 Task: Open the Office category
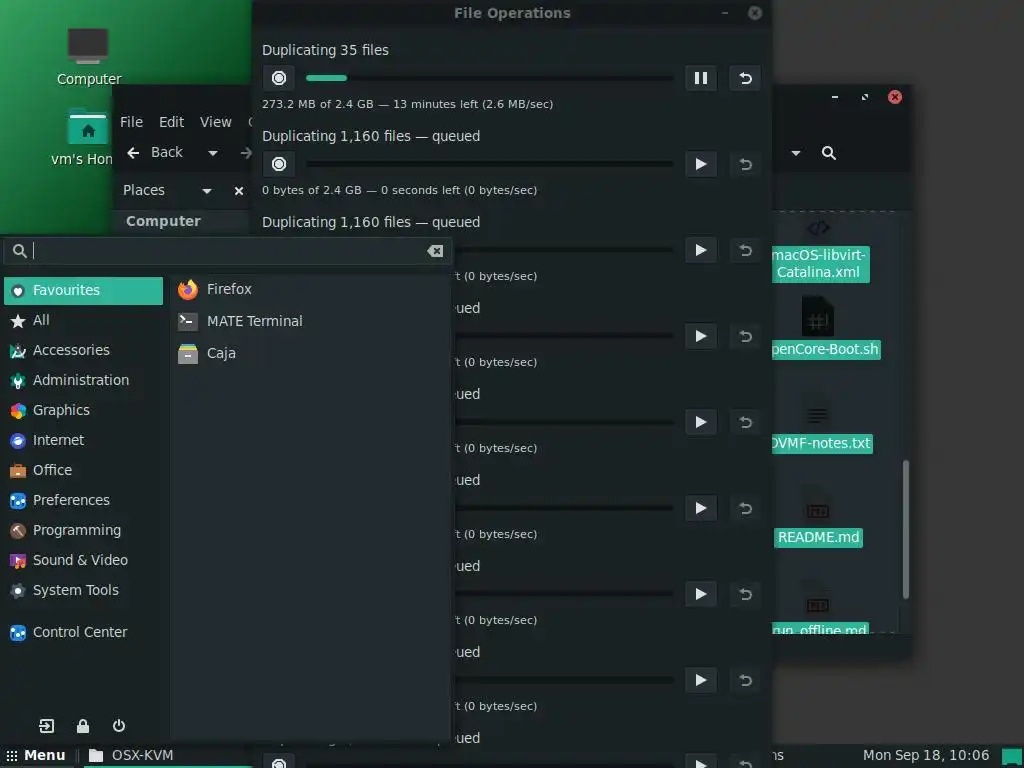pyautogui.click(x=84, y=471)
